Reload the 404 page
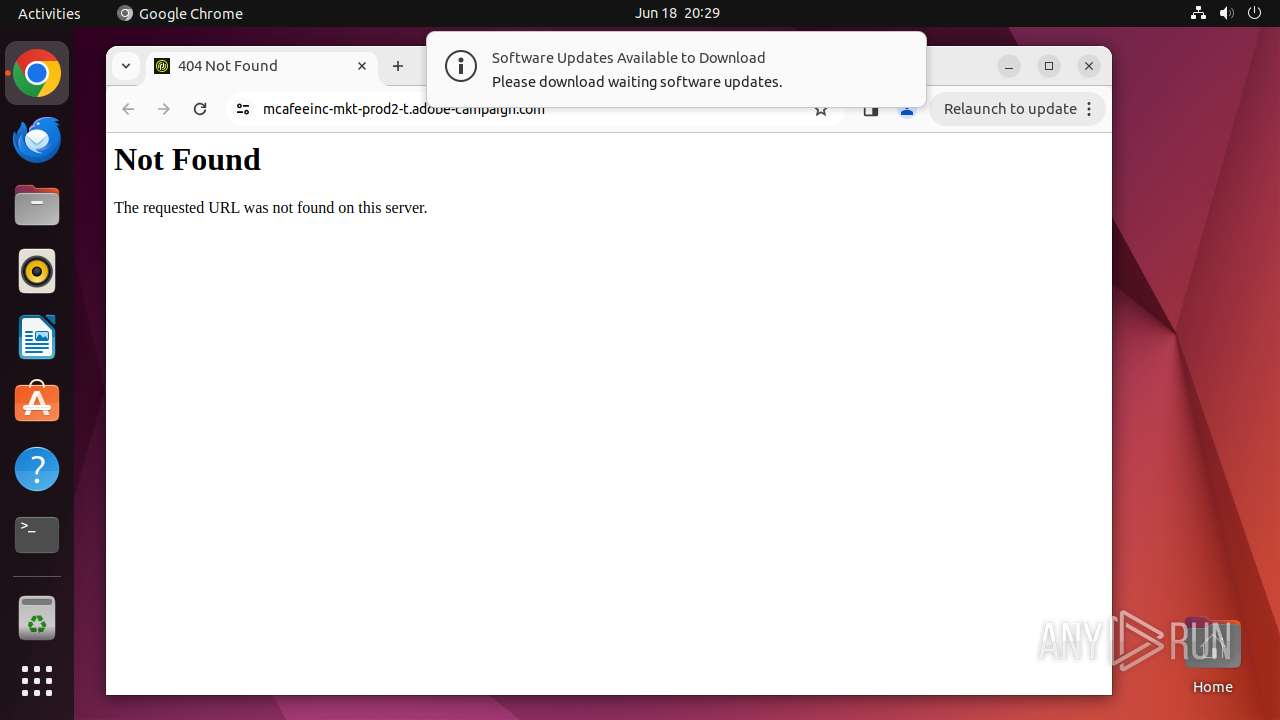This screenshot has height=720, width=1280. (200, 109)
